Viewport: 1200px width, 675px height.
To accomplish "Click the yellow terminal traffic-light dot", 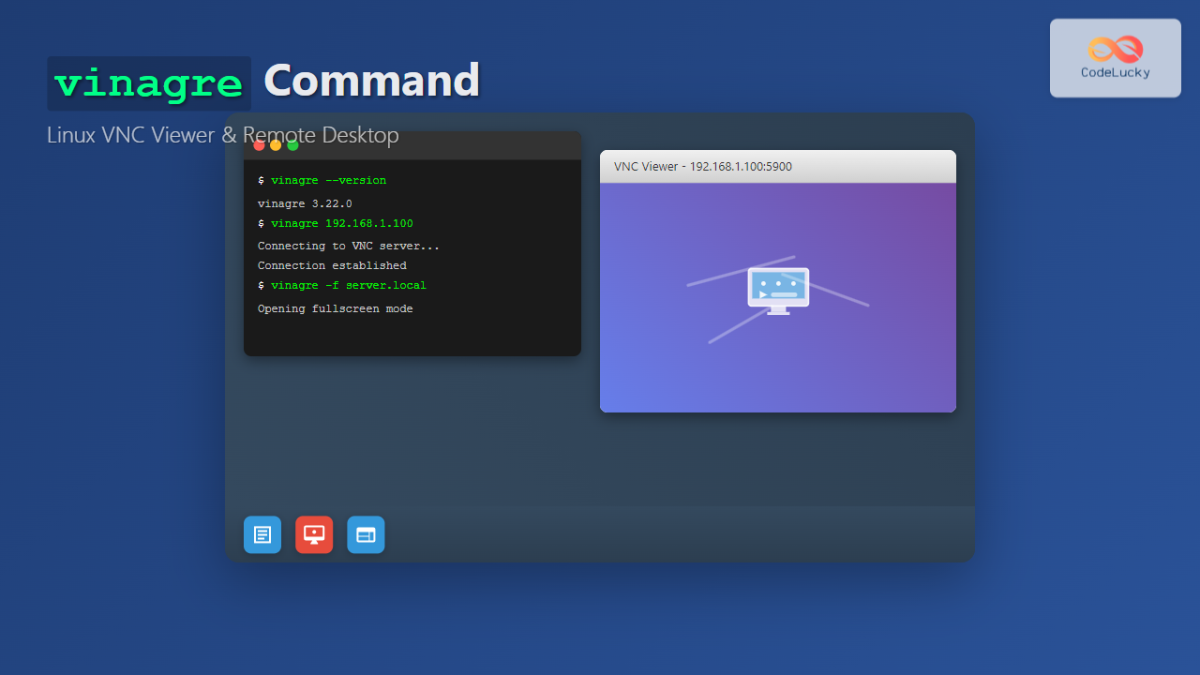I will pyautogui.click(x=277, y=144).
